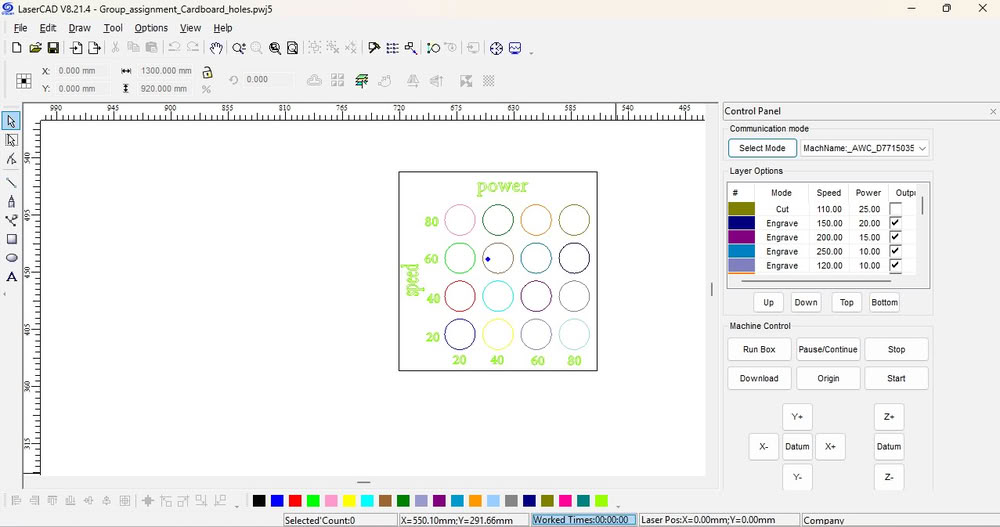Click the Select Mode button

[x=762, y=148]
